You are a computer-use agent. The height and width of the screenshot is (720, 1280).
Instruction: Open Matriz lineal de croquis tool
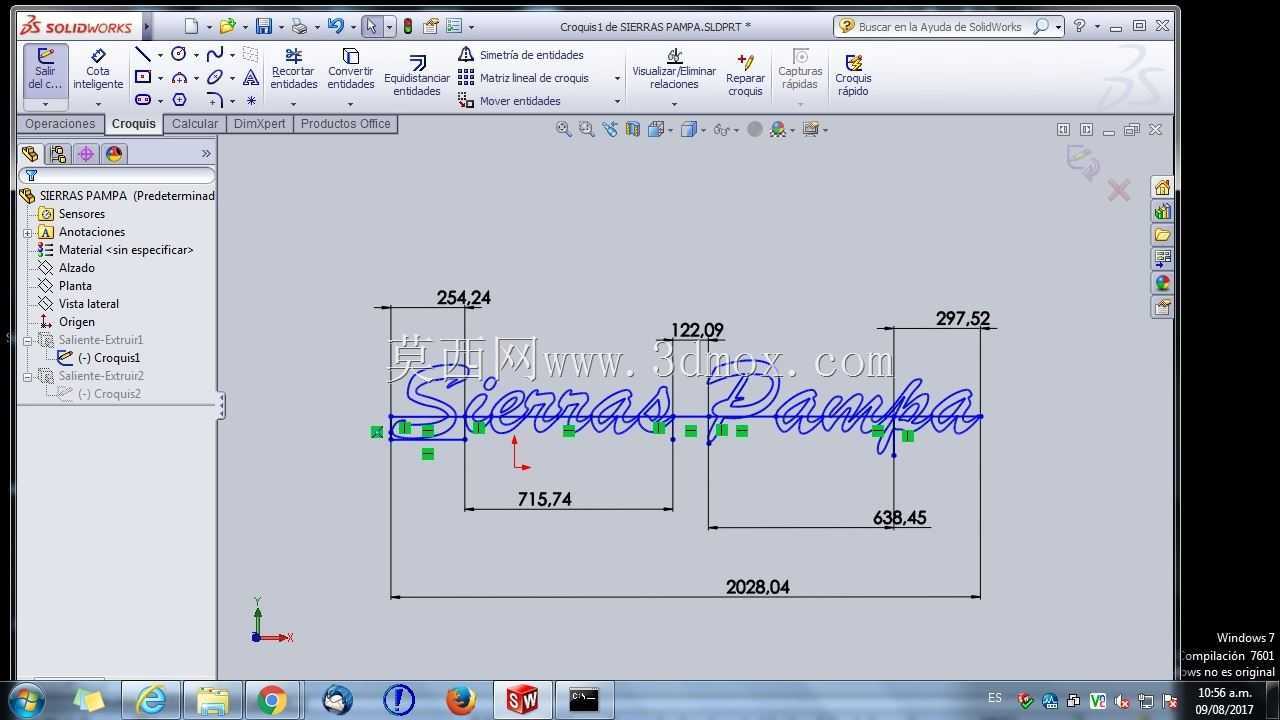(x=524, y=78)
